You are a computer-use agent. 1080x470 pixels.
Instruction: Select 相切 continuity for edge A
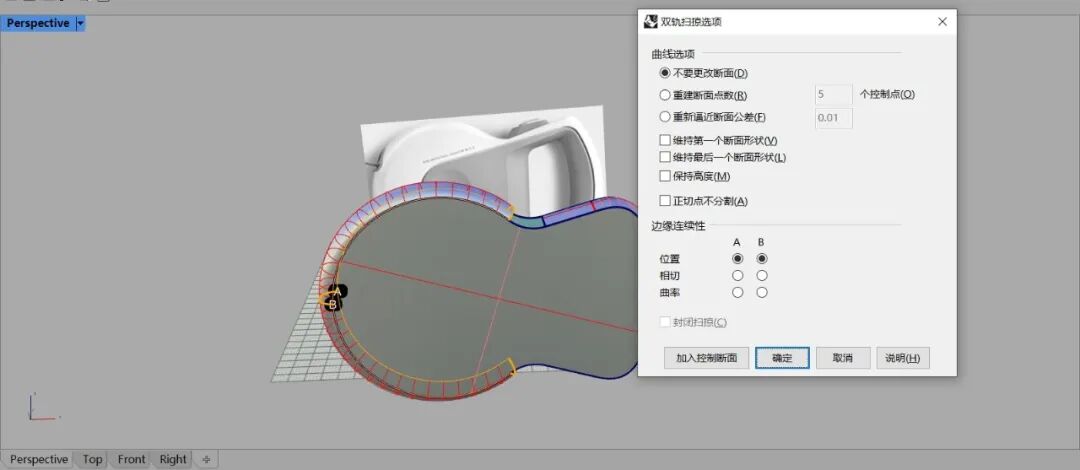pyautogui.click(x=738, y=276)
